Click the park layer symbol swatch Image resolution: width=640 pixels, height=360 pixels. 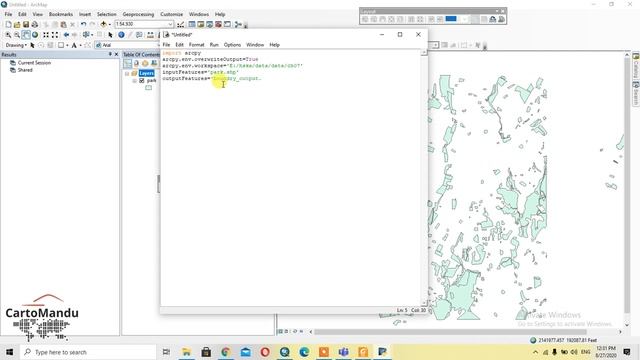(x=149, y=88)
